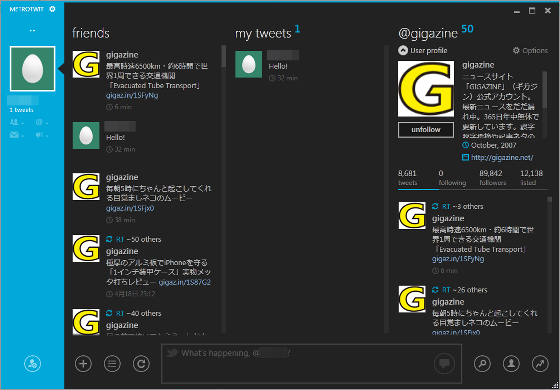Click the refresh circular arrow icon
560x390 pixels.
pos(141,364)
